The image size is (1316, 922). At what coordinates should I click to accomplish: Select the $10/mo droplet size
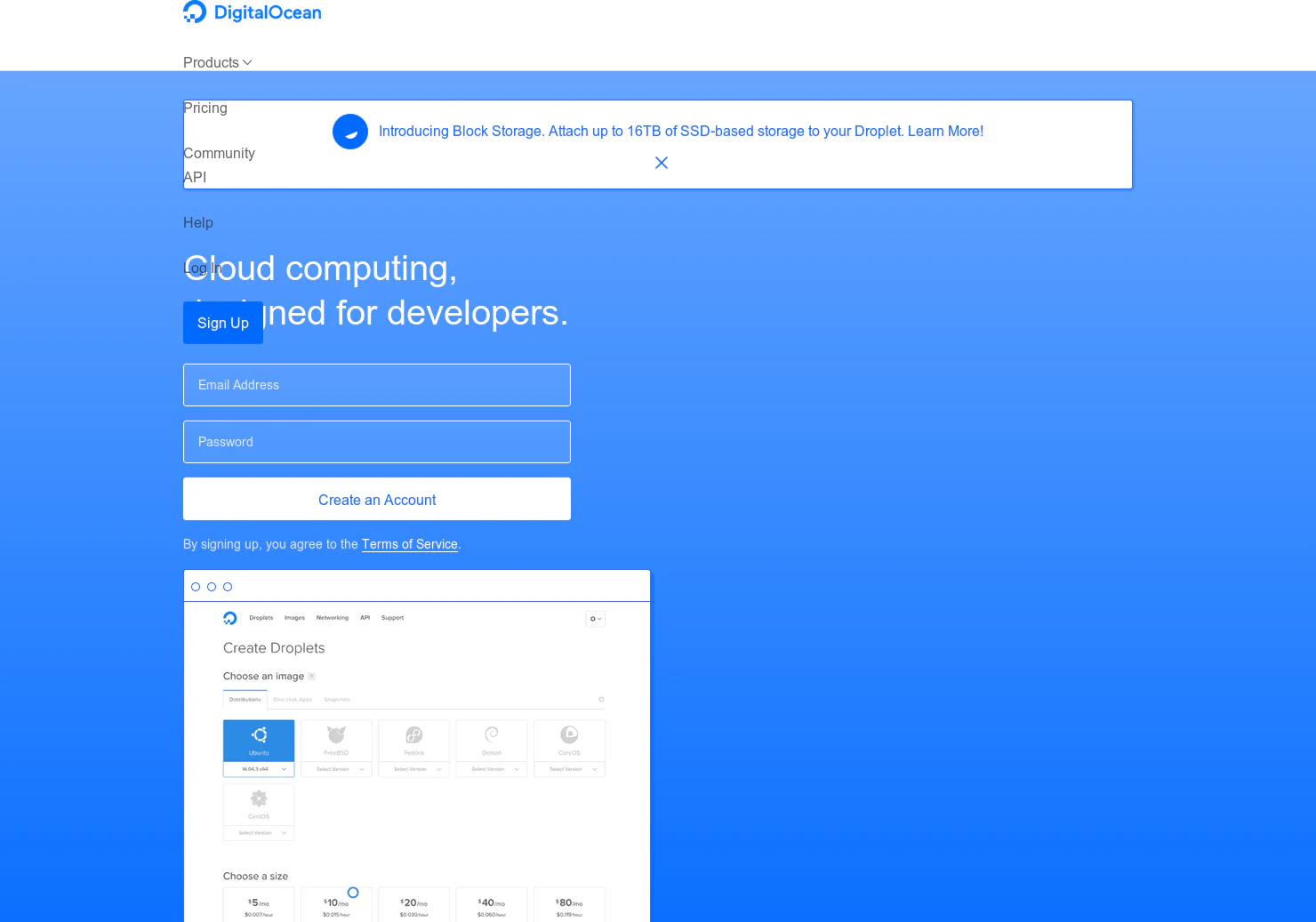(336, 902)
